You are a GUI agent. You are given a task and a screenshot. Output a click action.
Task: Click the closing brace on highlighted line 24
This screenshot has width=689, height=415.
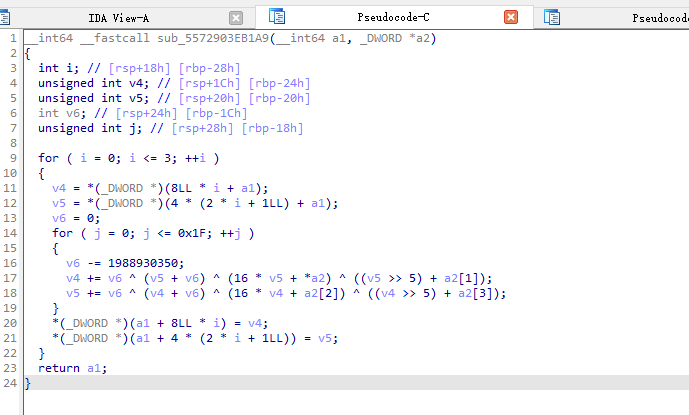click(28, 383)
